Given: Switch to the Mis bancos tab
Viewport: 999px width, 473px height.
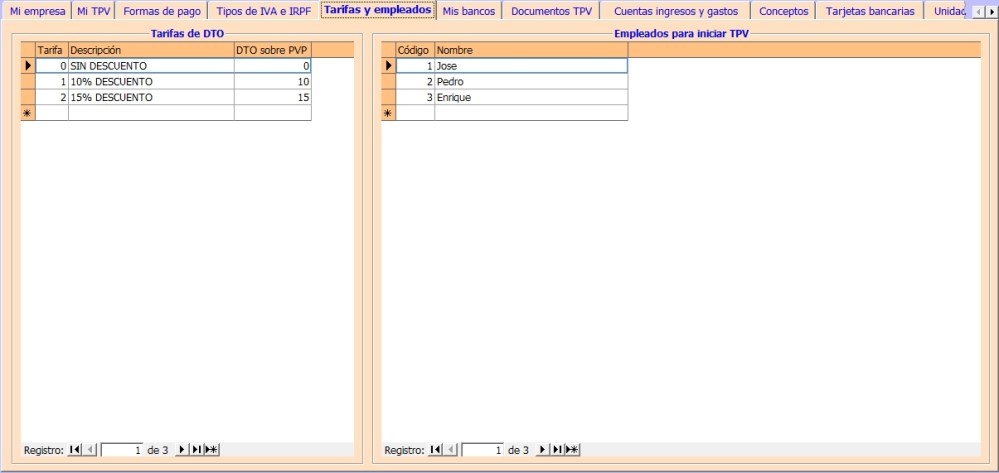Looking at the screenshot, I should tap(468, 11).
